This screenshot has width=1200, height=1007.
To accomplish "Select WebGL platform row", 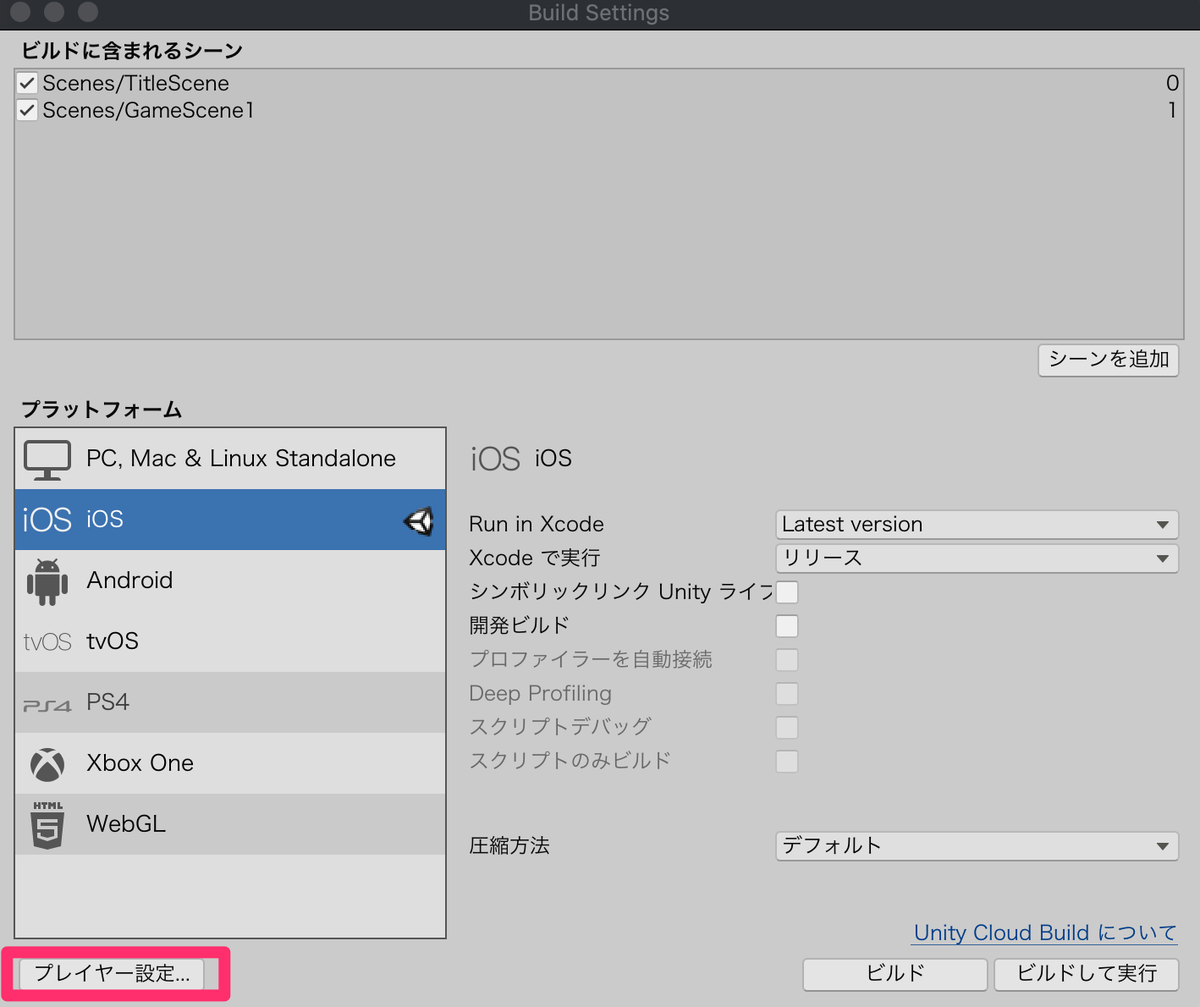I will (x=230, y=825).
